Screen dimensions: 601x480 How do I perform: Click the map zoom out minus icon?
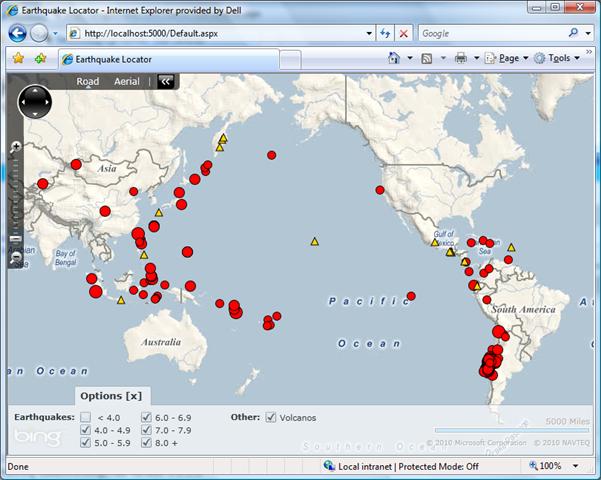tap(16, 256)
